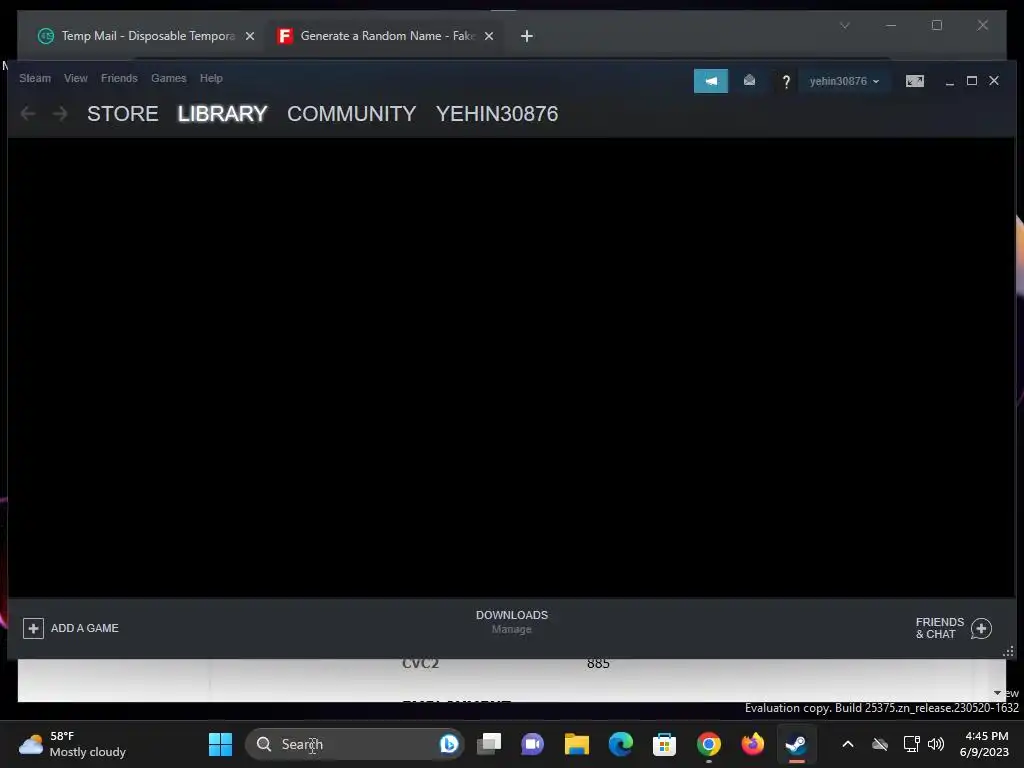Click the CVC2 label in browser page
This screenshot has height=768, width=1024.
coord(420,664)
